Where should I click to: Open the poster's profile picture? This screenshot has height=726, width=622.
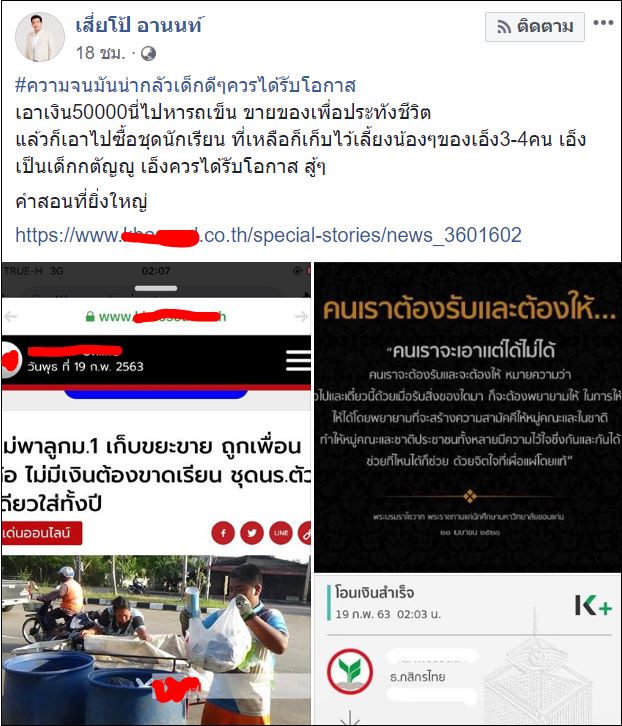click(40, 37)
